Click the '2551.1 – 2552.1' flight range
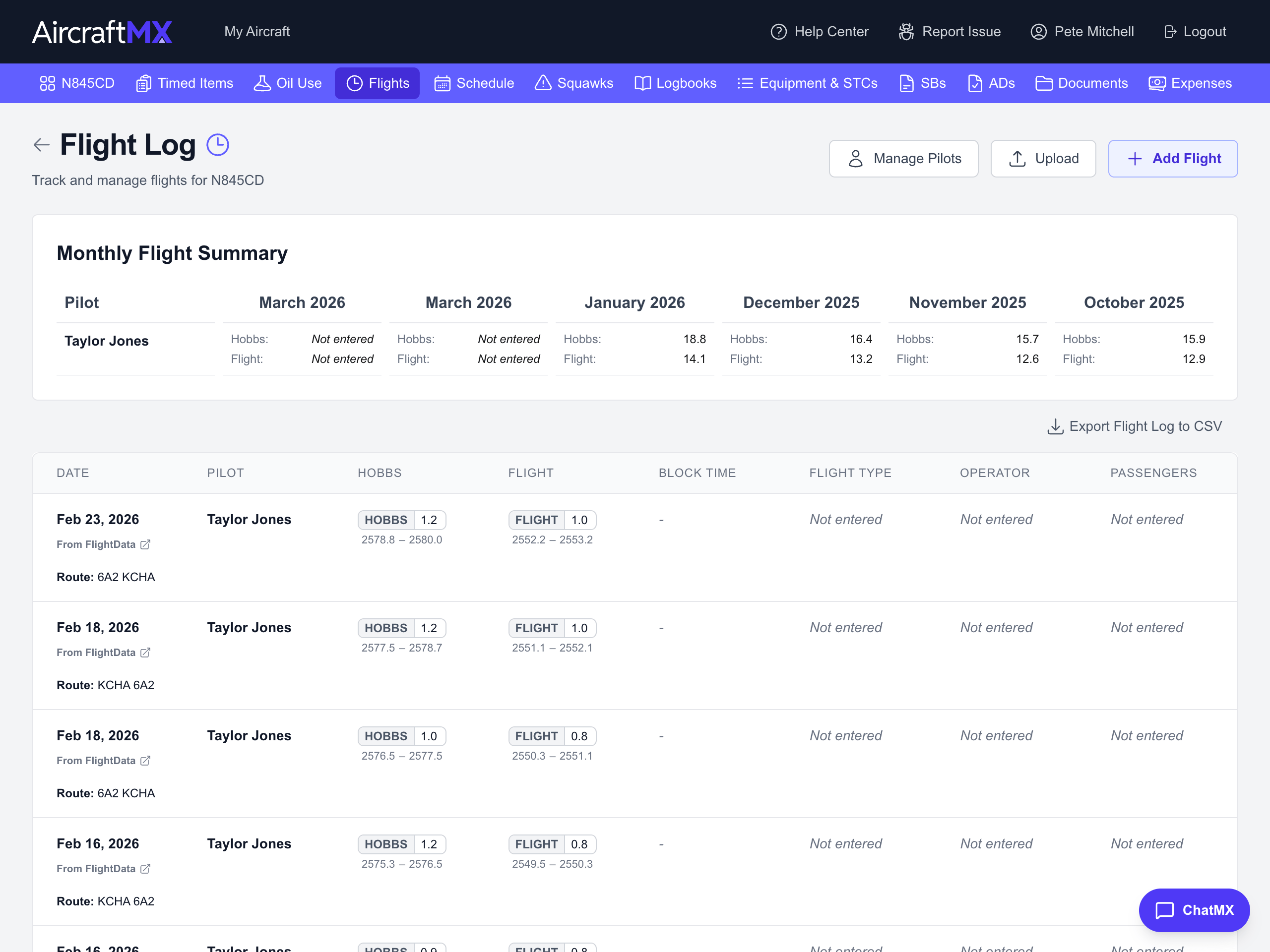Screen dimensions: 1270x952 552,648
